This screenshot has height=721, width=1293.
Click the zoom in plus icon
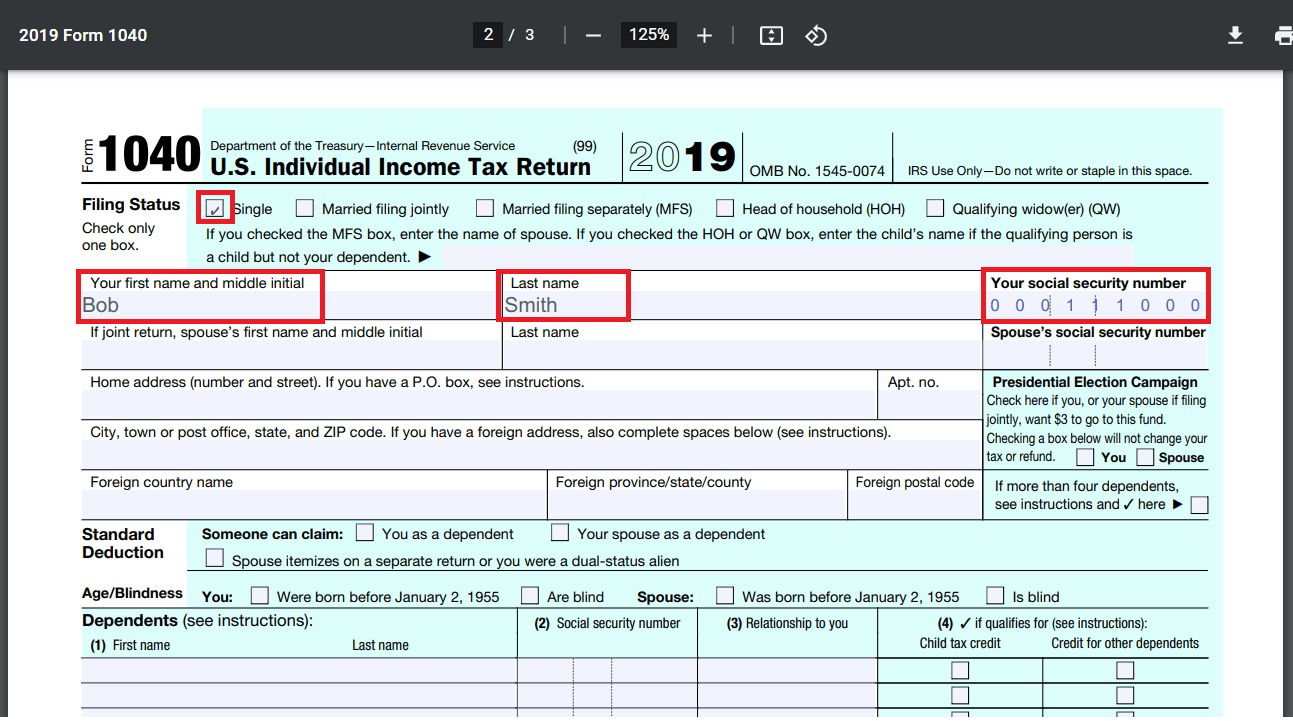click(704, 35)
